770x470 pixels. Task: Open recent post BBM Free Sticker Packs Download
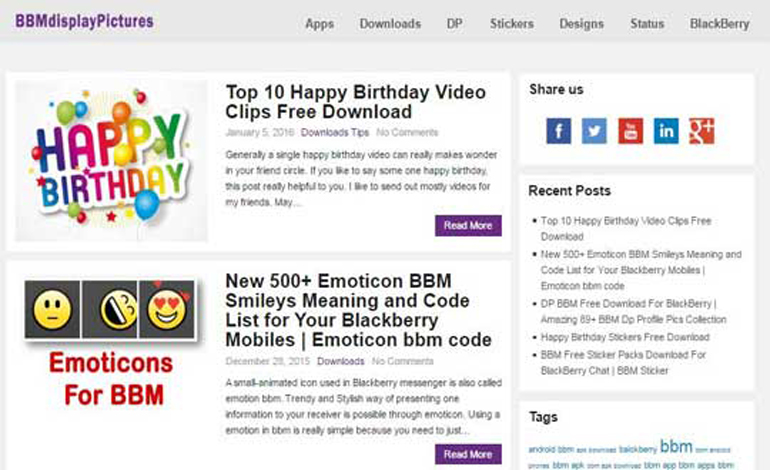tap(623, 362)
